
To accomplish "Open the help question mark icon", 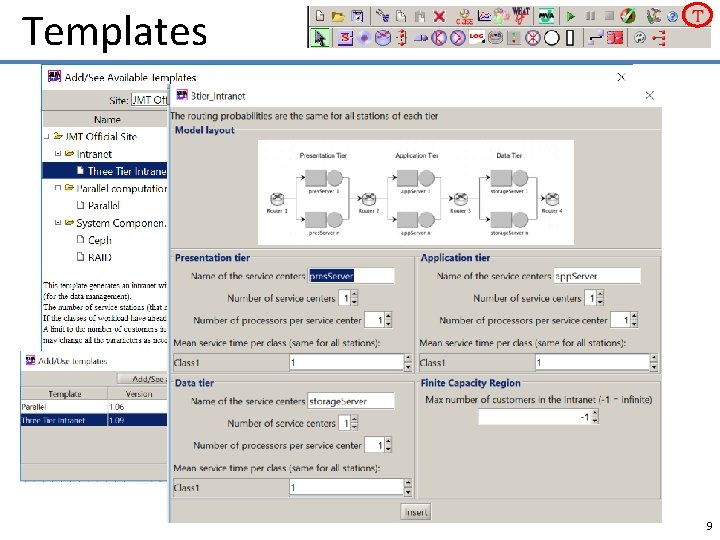I will 672,17.
